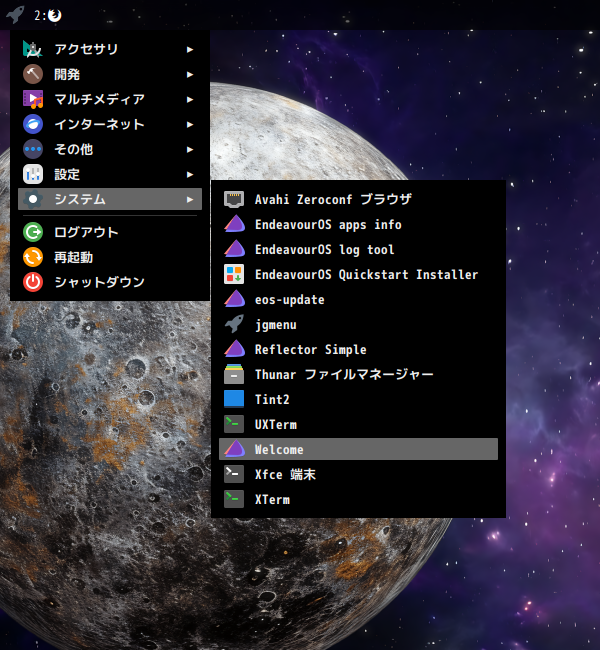Viewport: 600px width, 650px height.
Task: Click the EndeavourOS log tool logo icon
Action: click(x=234, y=249)
